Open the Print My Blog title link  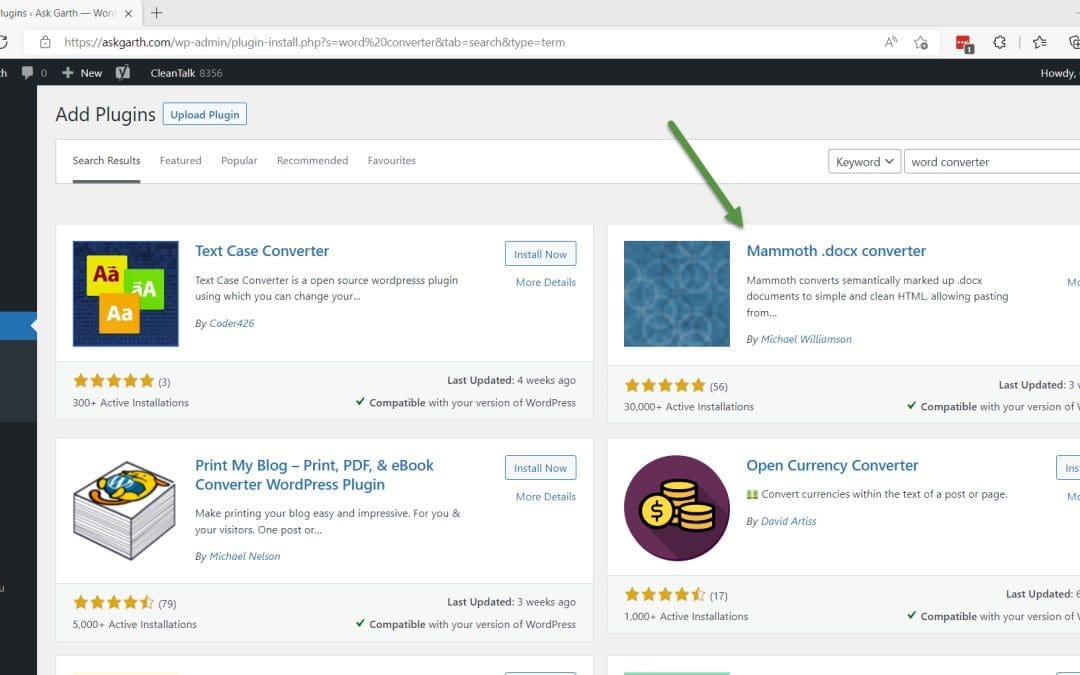(314, 475)
